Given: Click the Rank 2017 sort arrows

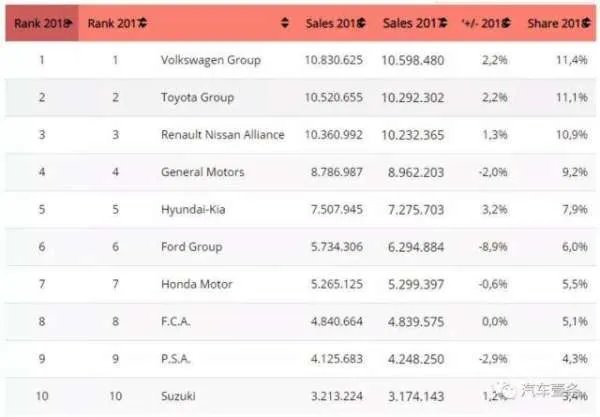Looking at the screenshot, I should point(144,23).
